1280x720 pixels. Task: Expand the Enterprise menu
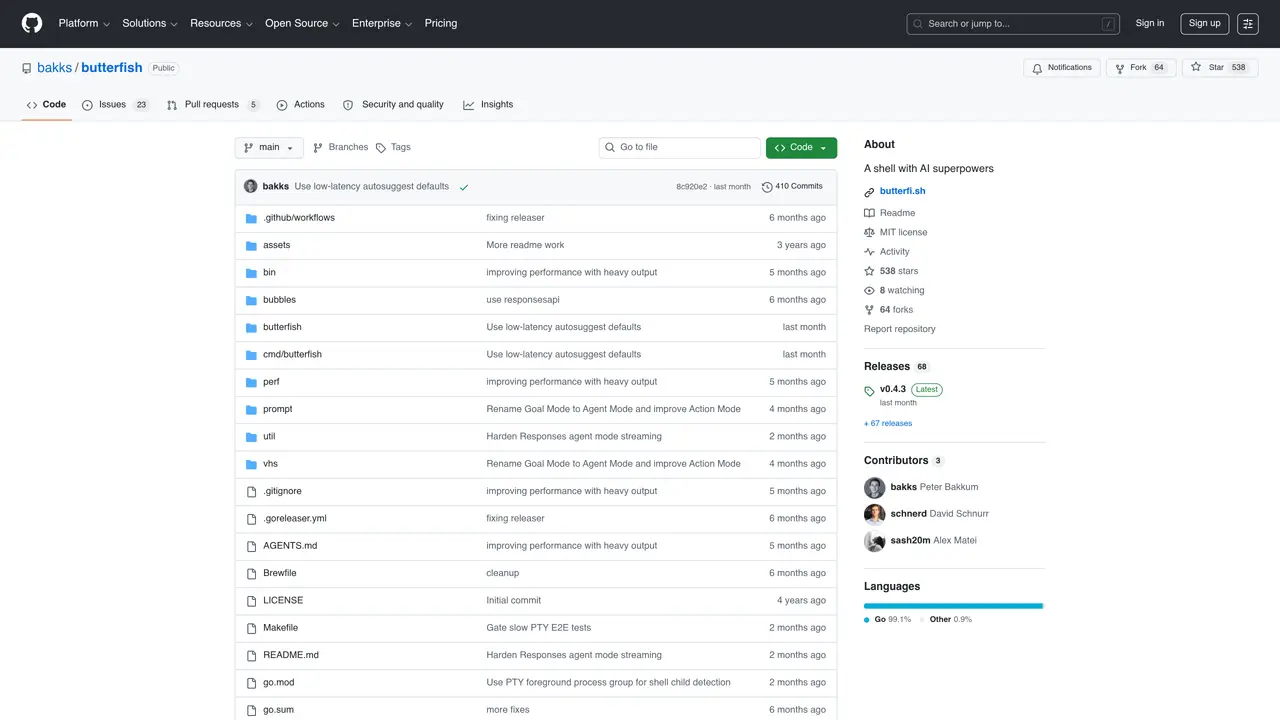[382, 23]
